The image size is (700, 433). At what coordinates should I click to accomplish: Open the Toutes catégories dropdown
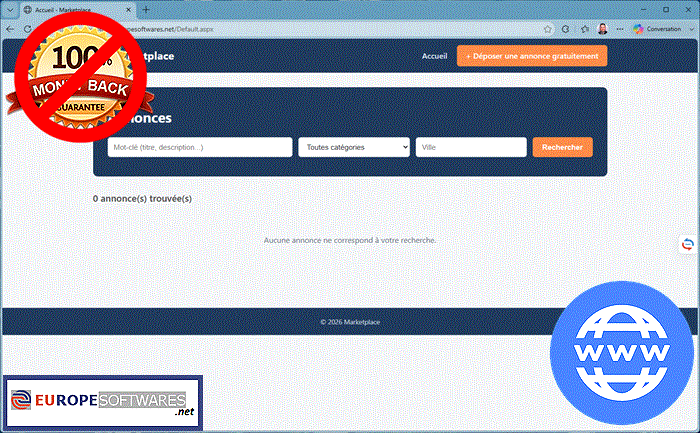coord(354,147)
